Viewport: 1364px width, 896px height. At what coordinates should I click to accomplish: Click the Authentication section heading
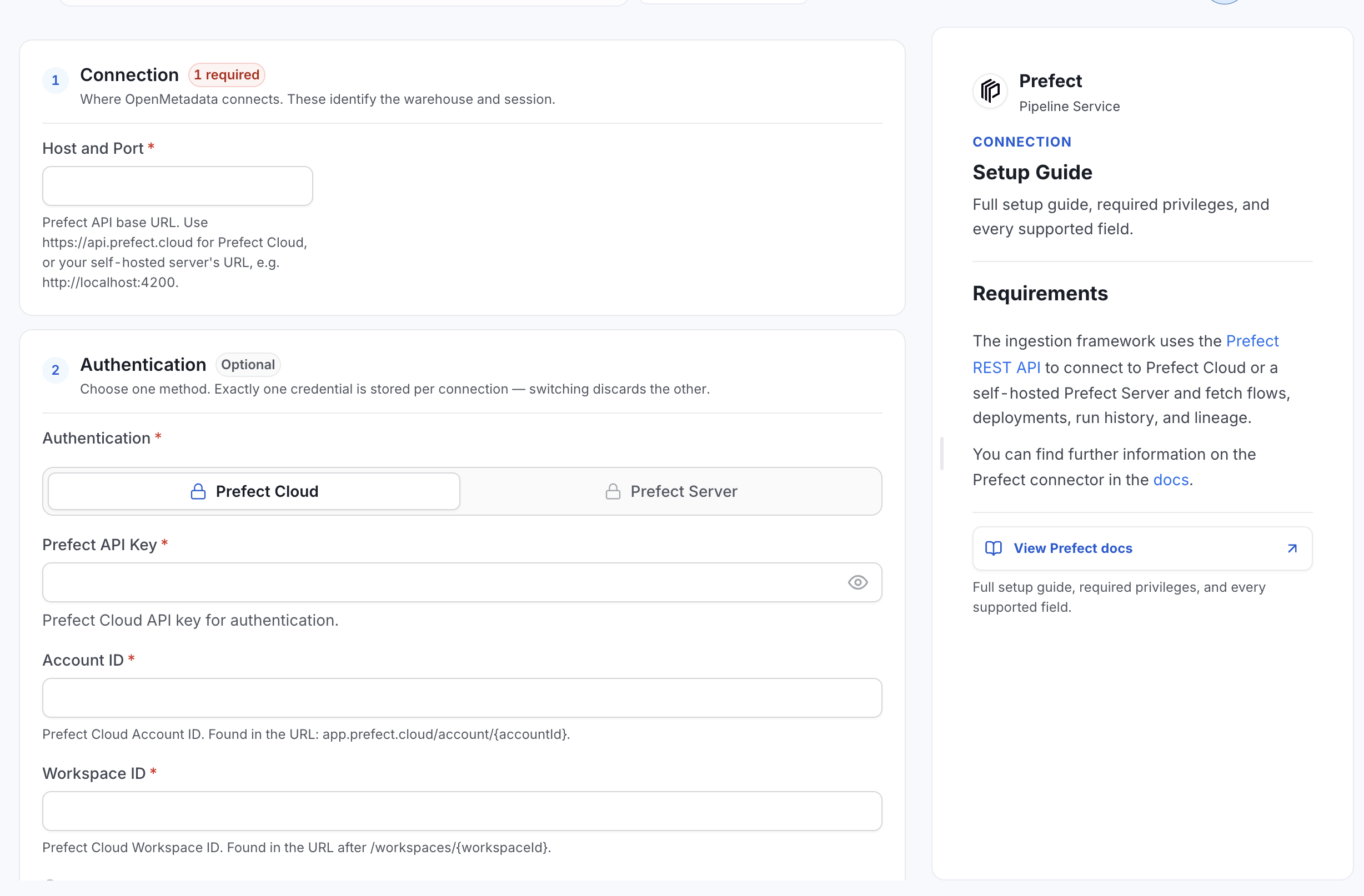coord(143,365)
